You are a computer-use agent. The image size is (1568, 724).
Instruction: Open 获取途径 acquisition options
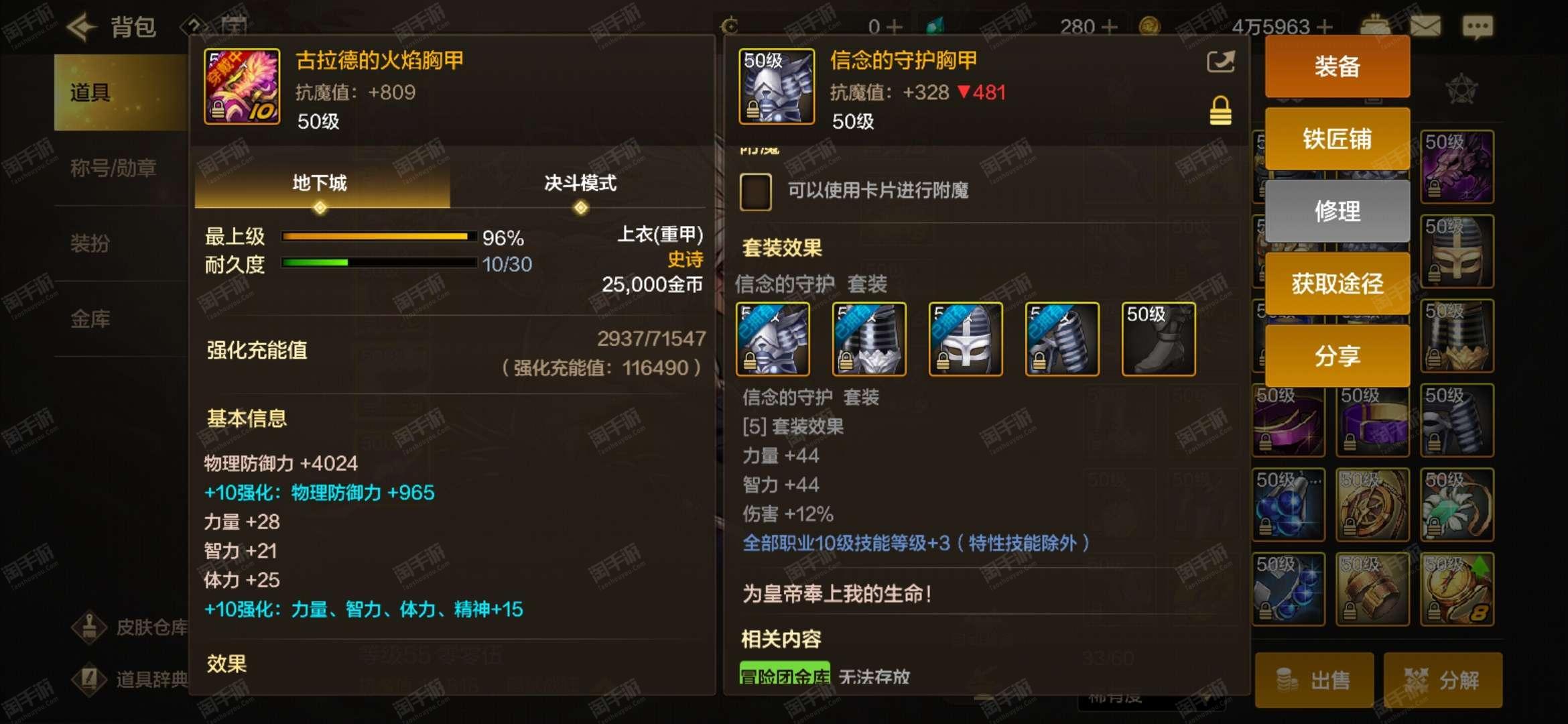click(x=1337, y=284)
